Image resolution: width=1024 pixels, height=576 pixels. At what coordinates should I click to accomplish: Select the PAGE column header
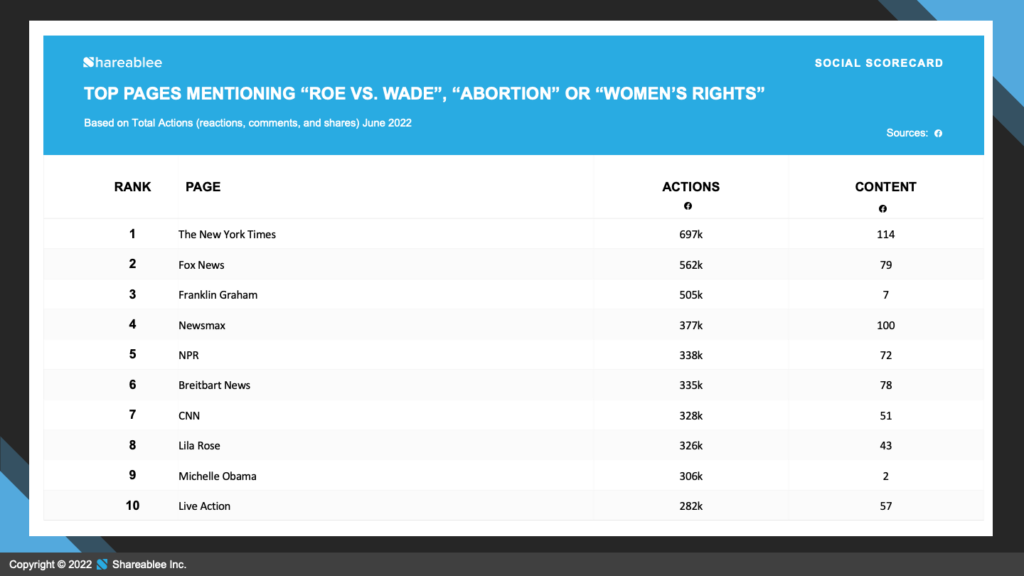(203, 187)
